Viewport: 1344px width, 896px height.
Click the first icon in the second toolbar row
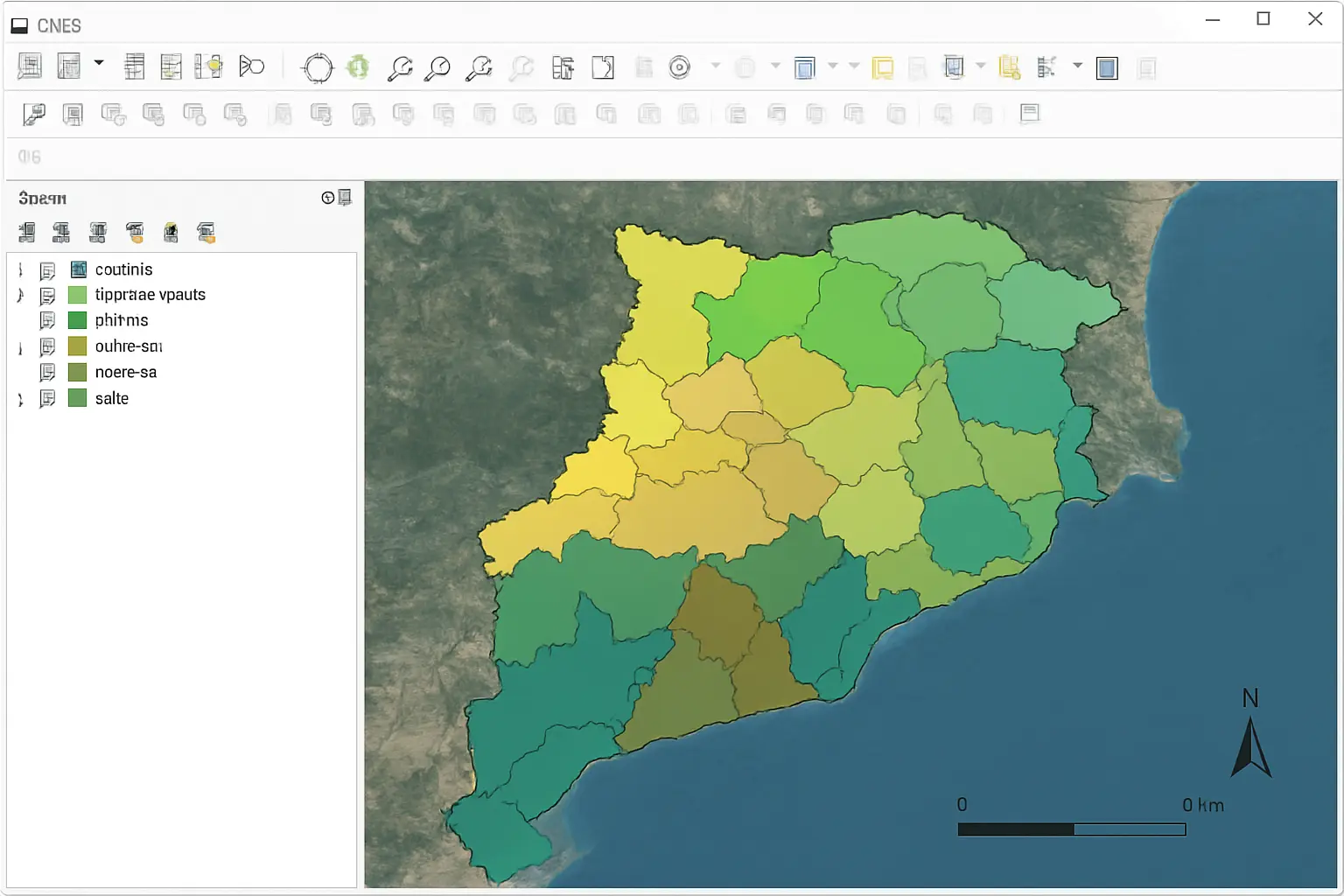34,114
